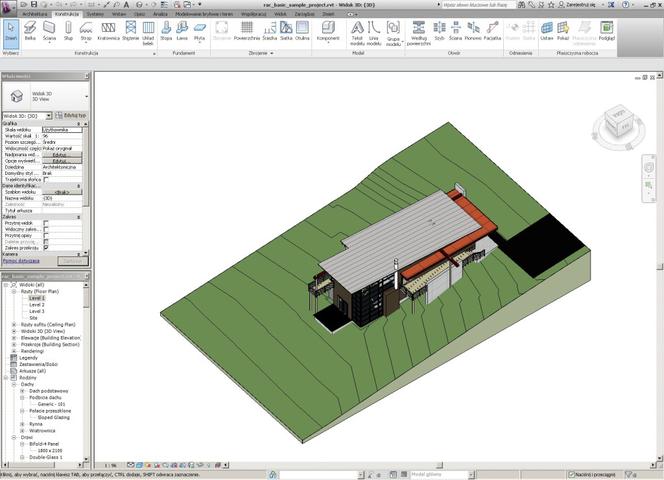The image size is (664, 480).
Task: Click the Podgląd work plane viewer icon
Action: (606, 31)
